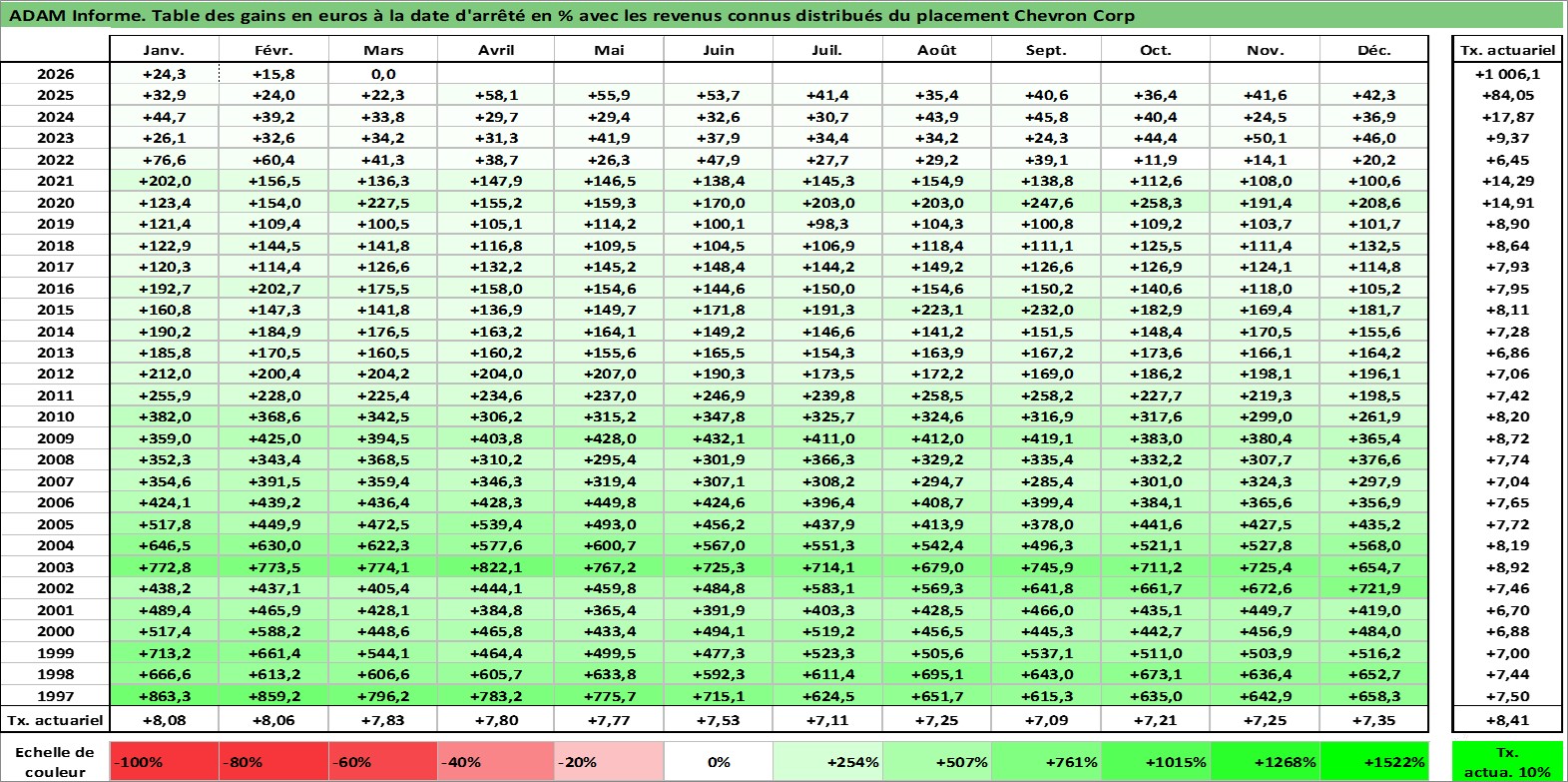Click the 'Tx. actua. 10%' green swatch

1507,762
